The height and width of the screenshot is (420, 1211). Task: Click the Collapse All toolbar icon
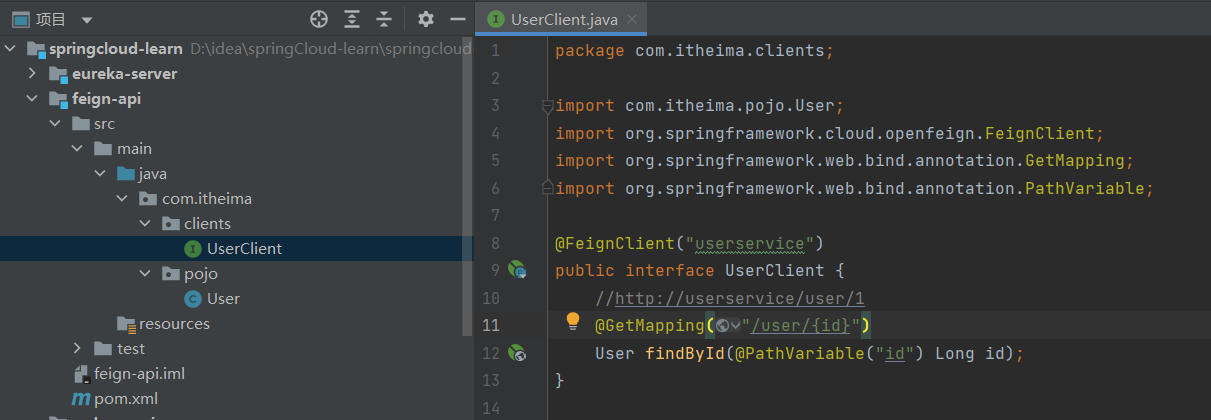[384, 19]
